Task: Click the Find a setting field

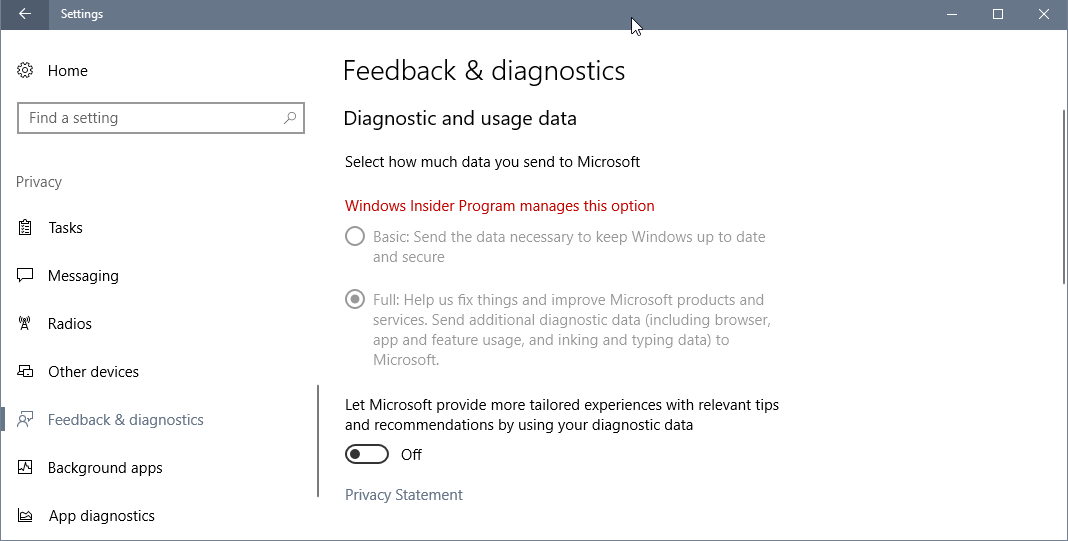Action: coord(161,118)
